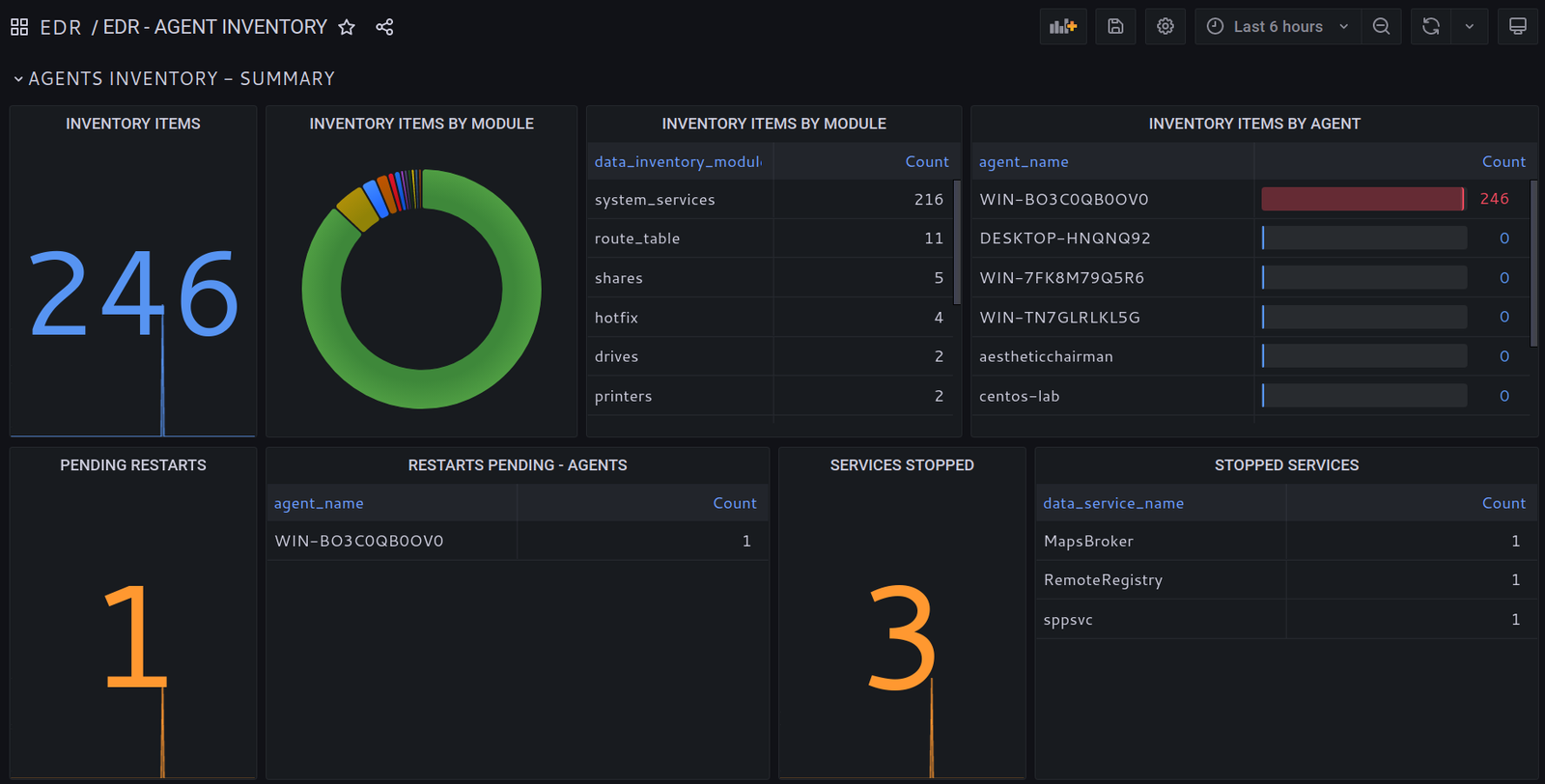
Task: Save the dashboard
Action: click(1115, 27)
